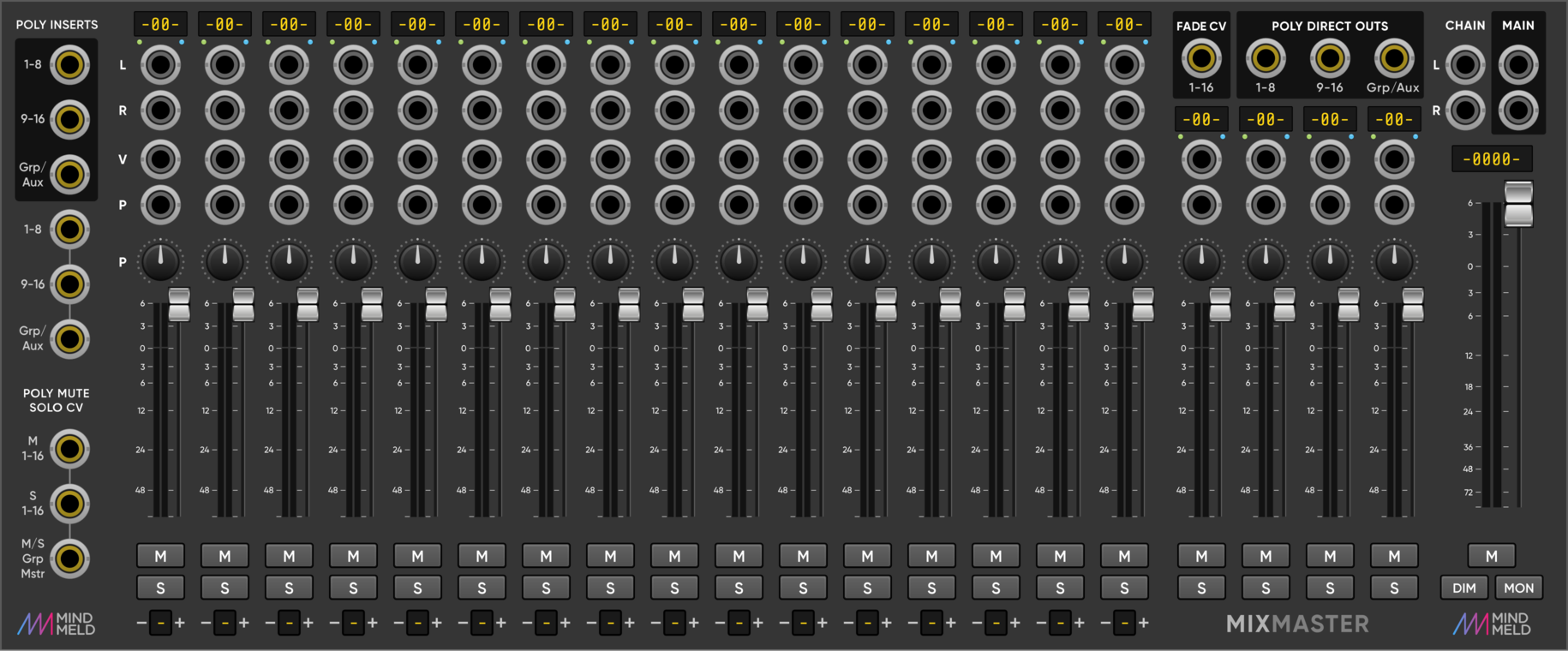This screenshot has height=651, width=1568.
Task: Click the fourth group's pan knob
Action: click(x=1394, y=261)
